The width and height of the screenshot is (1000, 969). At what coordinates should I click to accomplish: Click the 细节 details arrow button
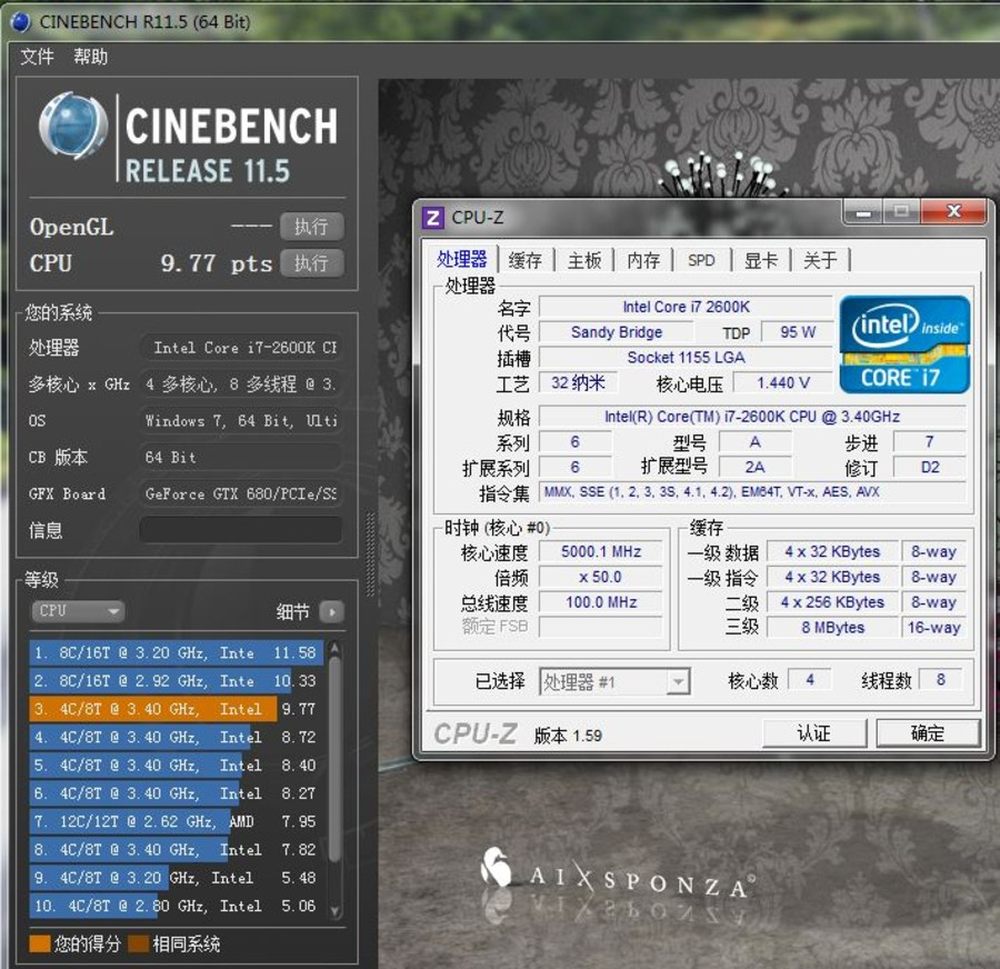point(332,612)
